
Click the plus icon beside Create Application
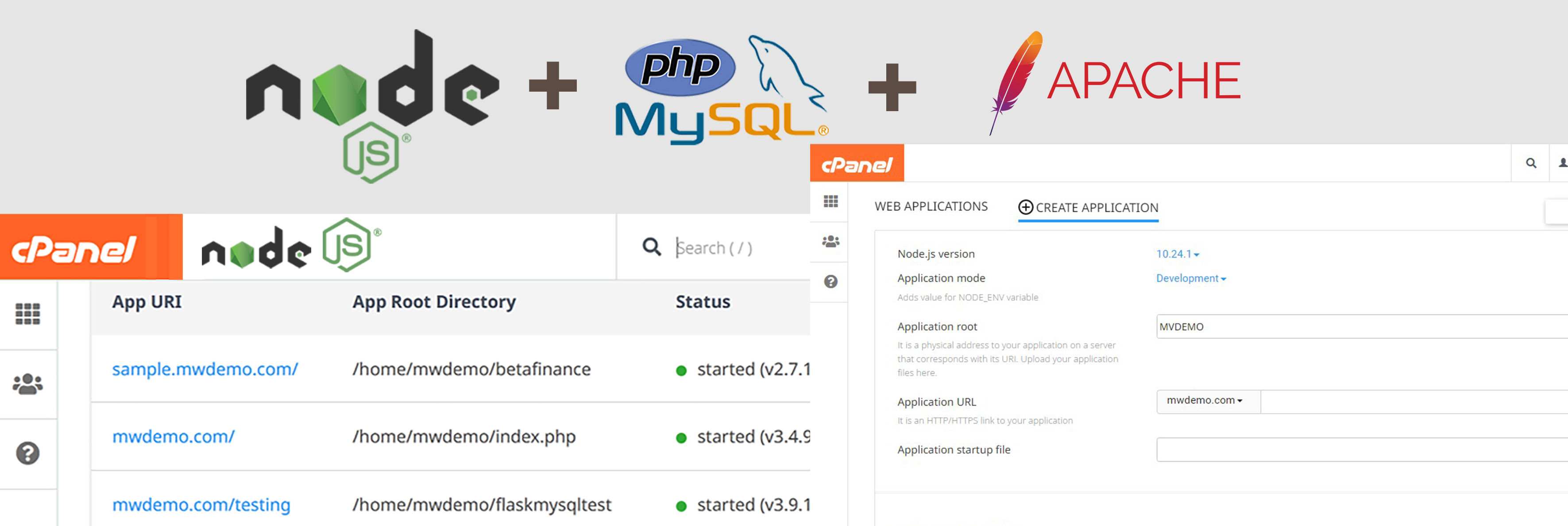coord(1026,207)
